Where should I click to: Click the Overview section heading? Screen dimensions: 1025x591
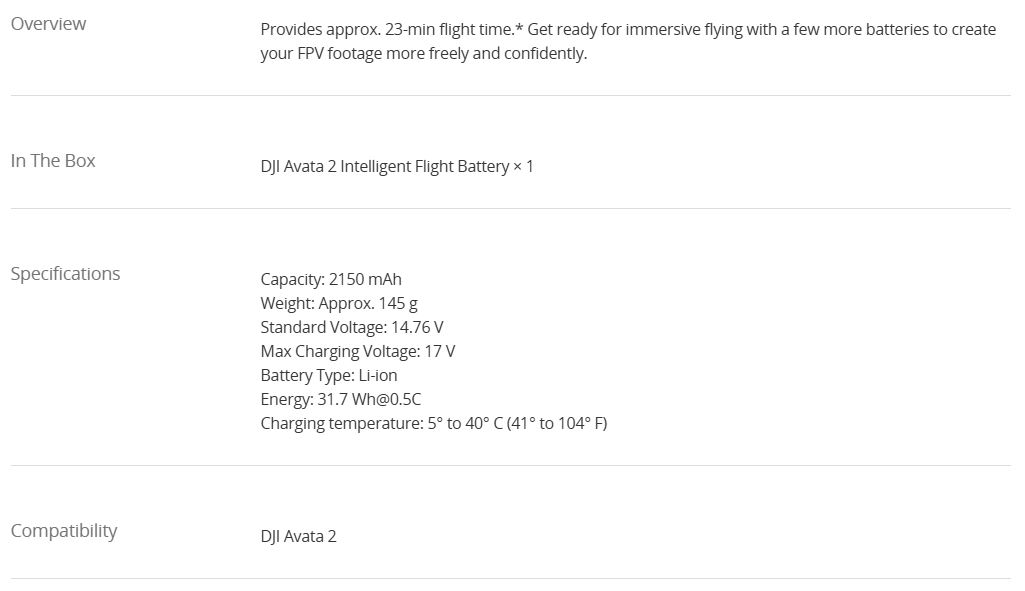48,24
